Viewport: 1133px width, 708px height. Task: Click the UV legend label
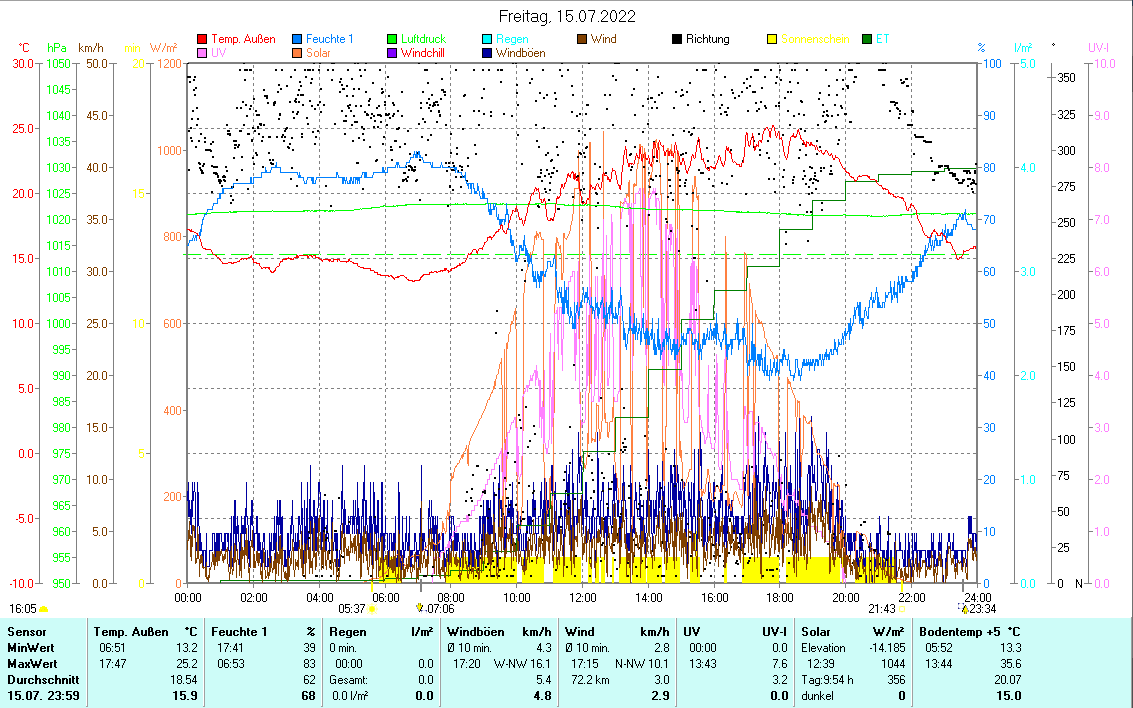[x=218, y=53]
